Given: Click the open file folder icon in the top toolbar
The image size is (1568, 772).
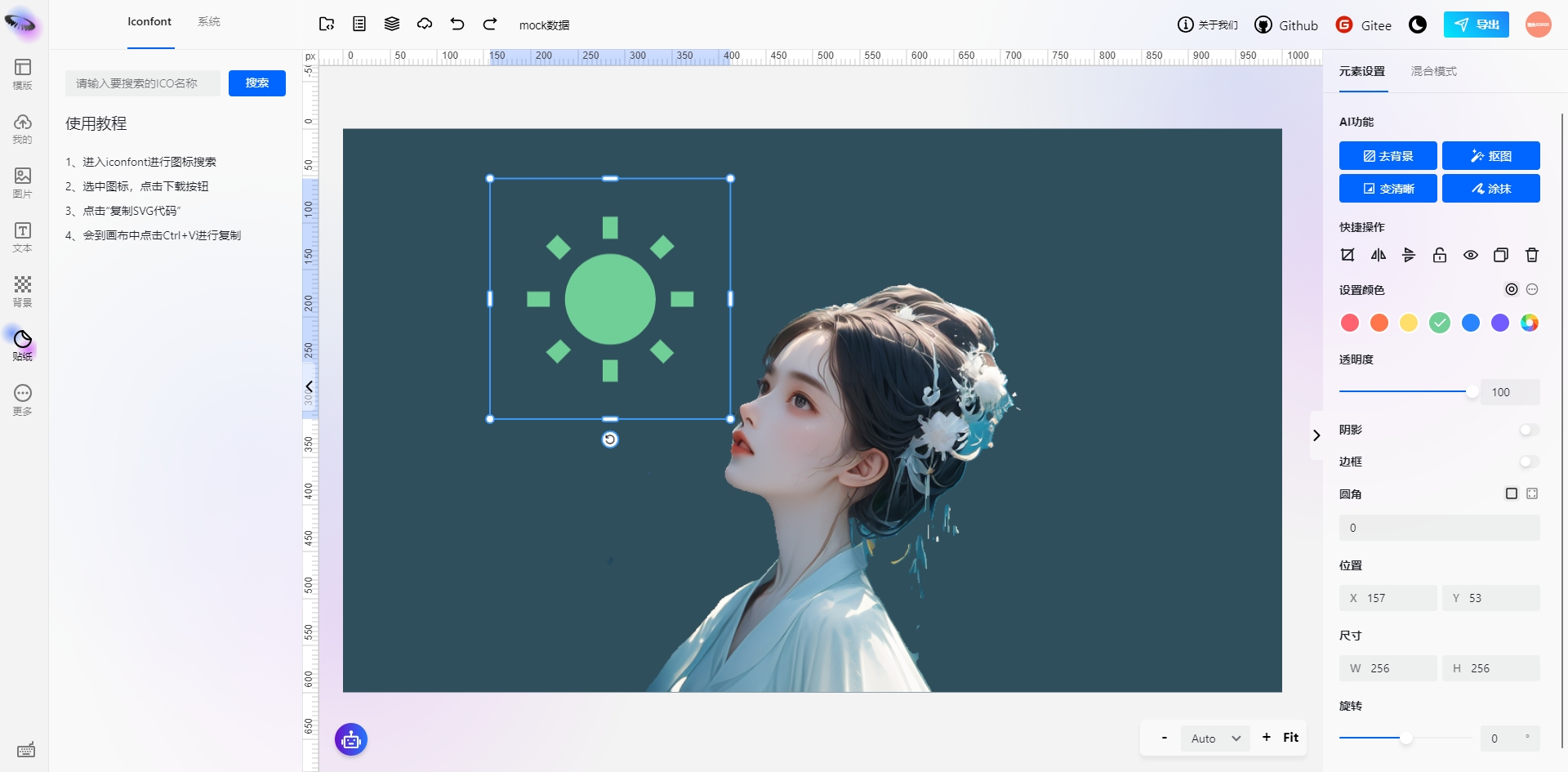Looking at the screenshot, I should 327,25.
